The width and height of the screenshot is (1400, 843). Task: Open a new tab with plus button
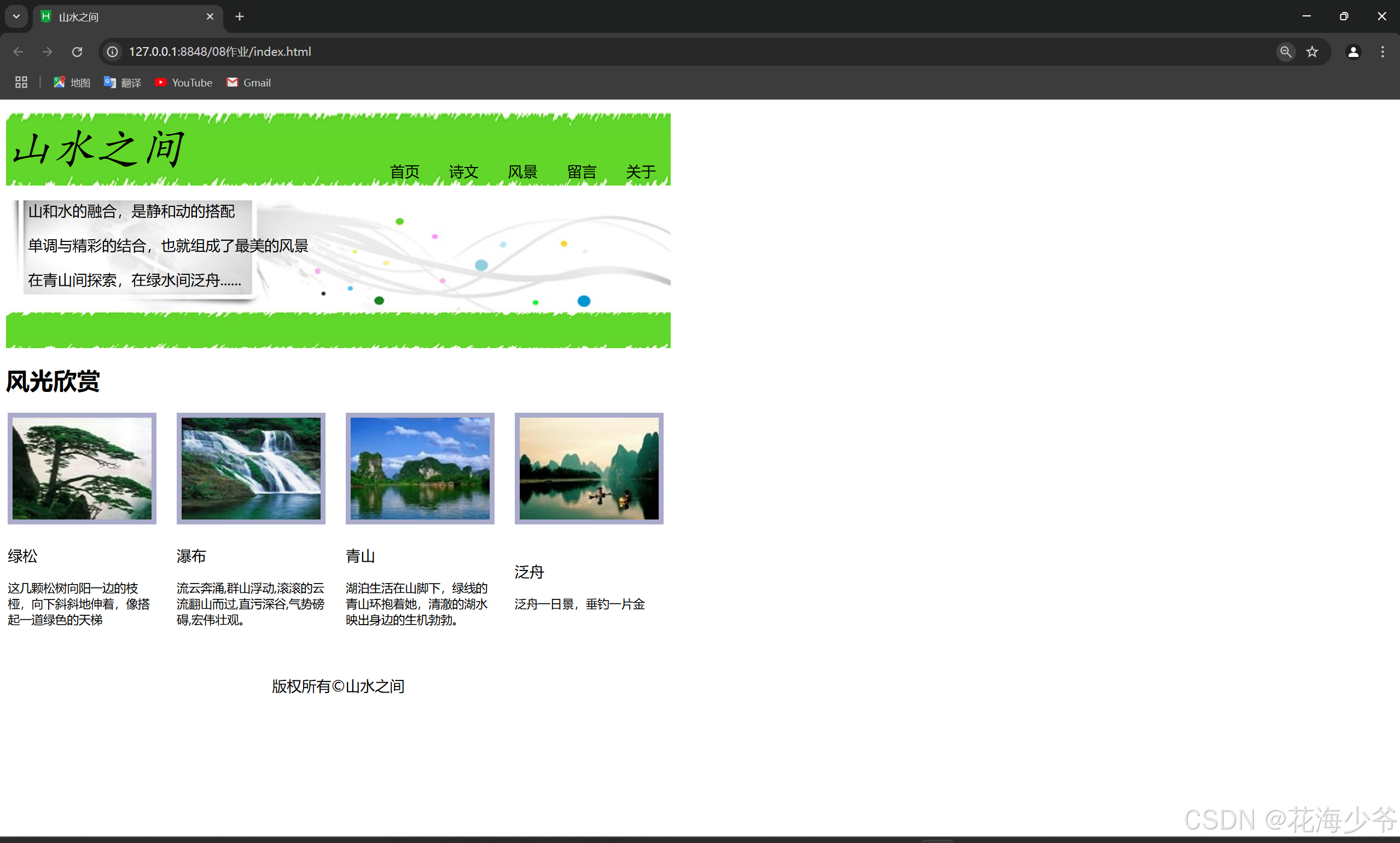pyautogui.click(x=240, y=16)
